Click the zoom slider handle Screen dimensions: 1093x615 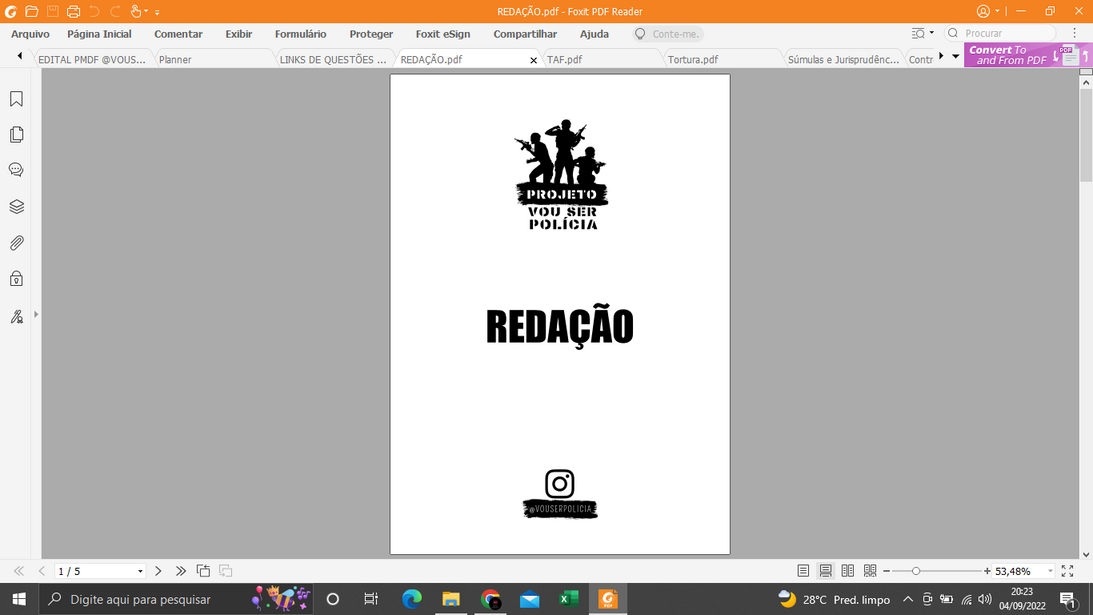[916, 571]
